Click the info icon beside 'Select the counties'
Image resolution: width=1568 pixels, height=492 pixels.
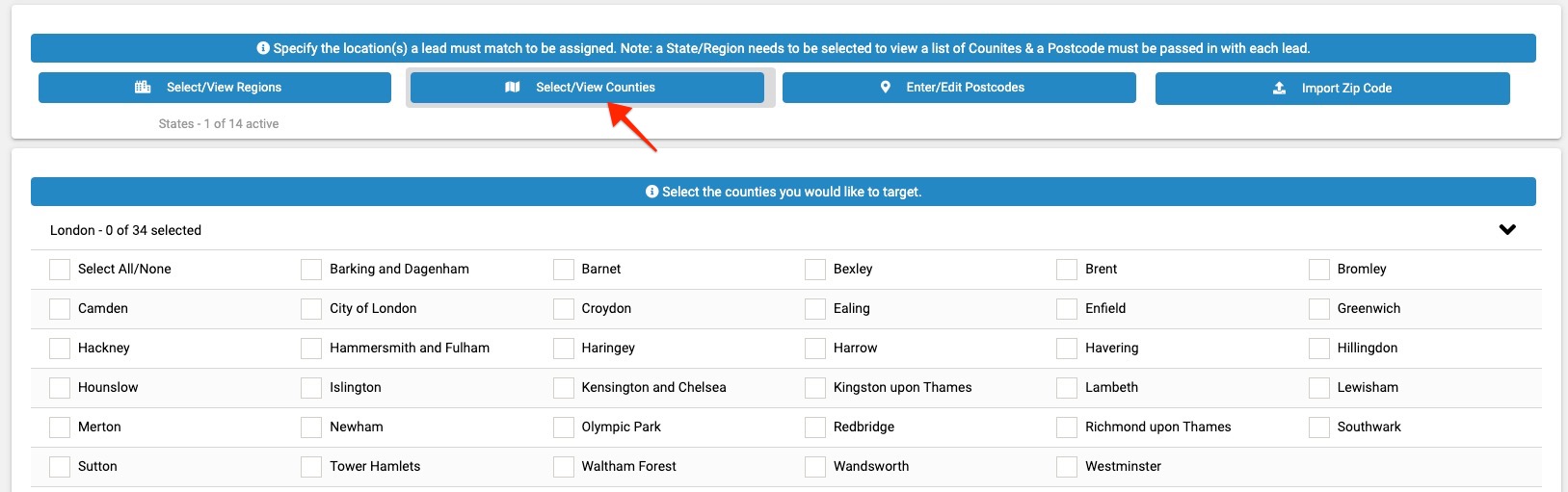point(651,192)
